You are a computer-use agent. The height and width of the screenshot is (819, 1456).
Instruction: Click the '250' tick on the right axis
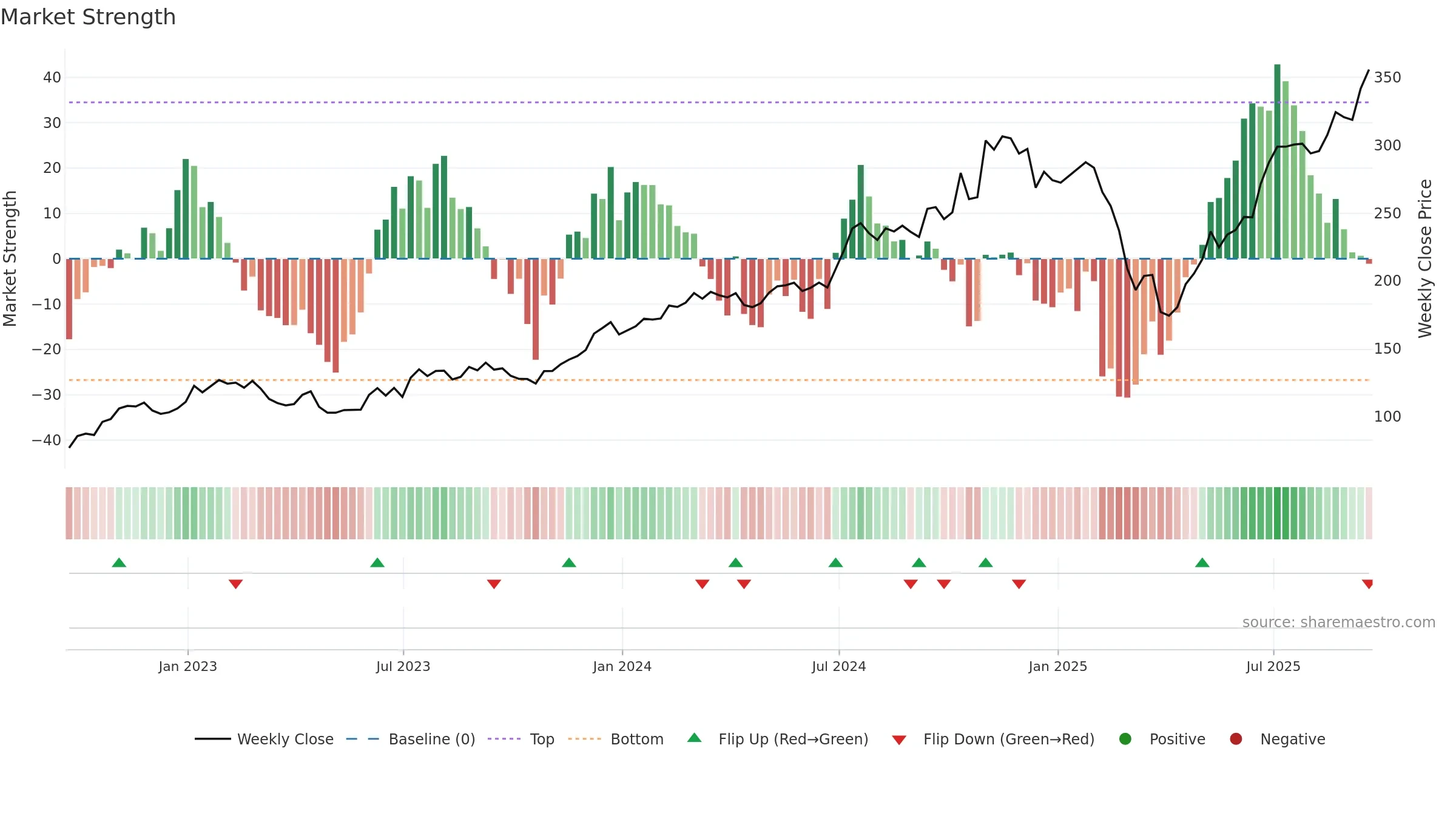tap(1387, 214)
